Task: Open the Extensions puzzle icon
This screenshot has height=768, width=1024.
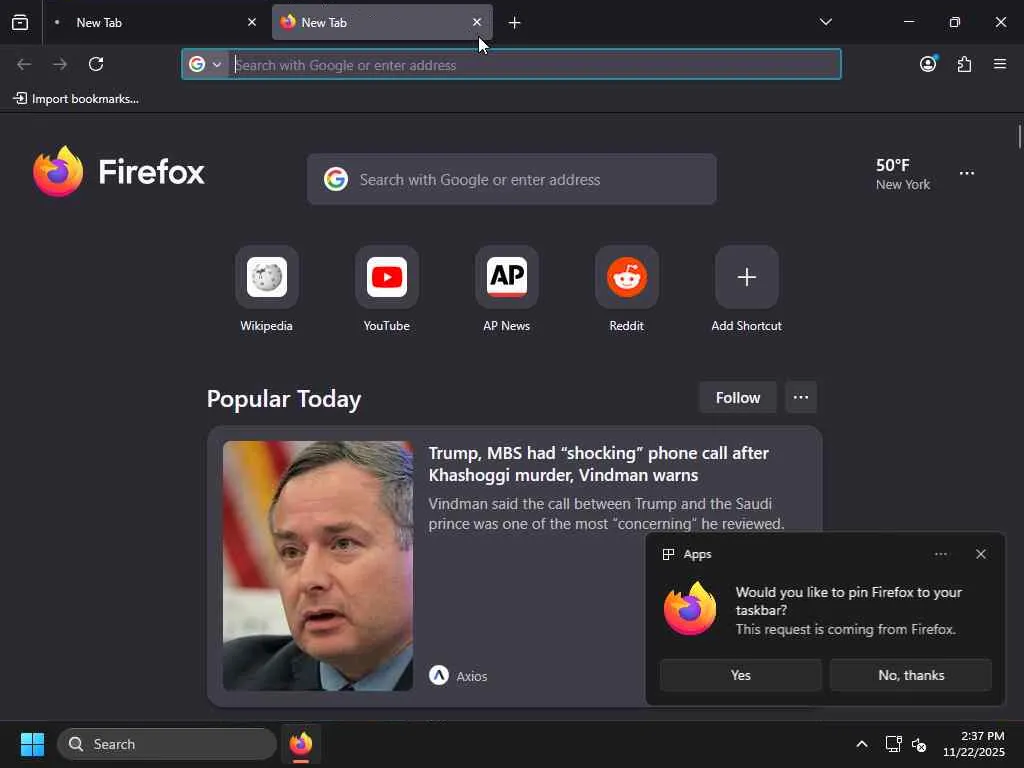Action: [964, 64]
